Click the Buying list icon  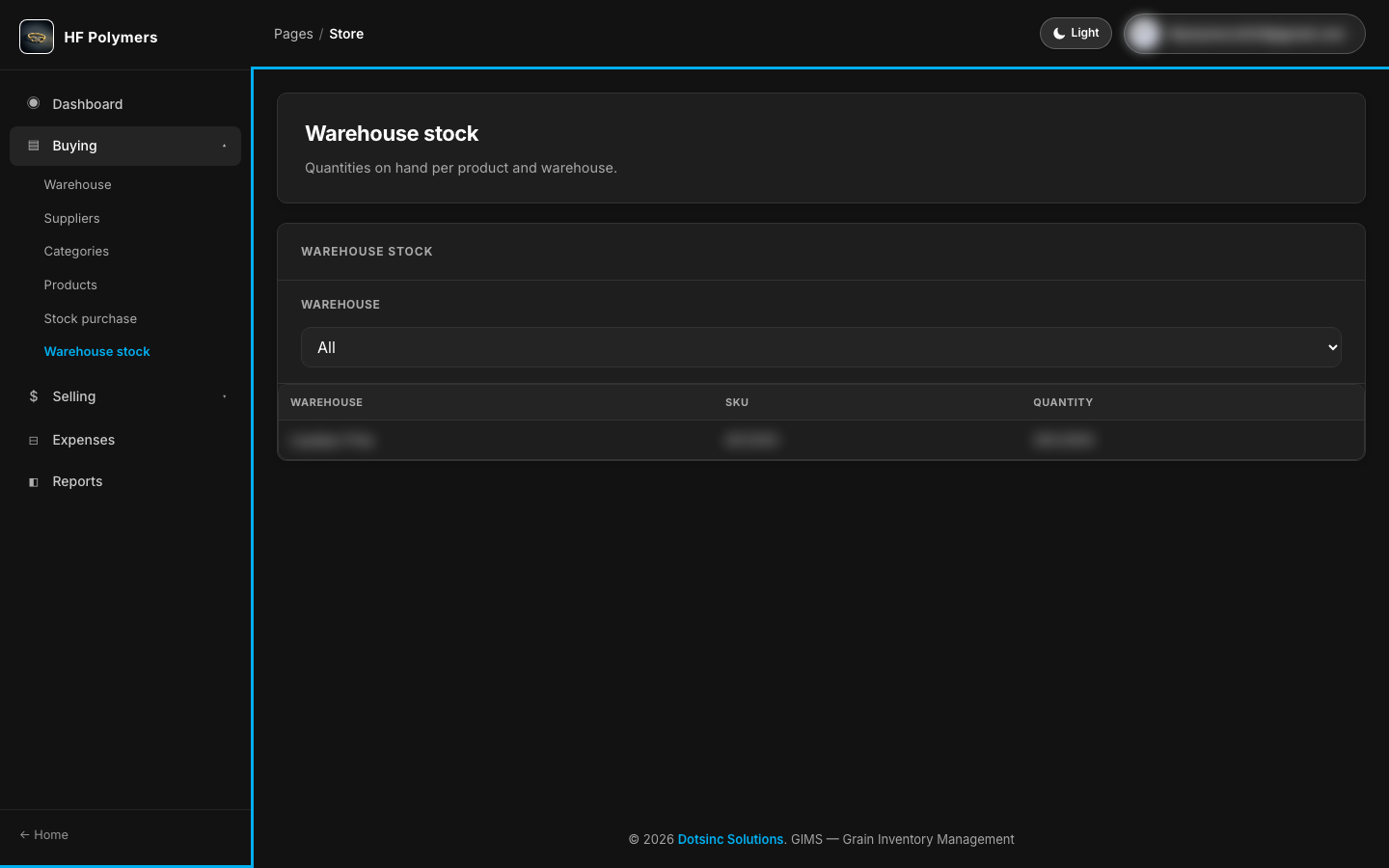[34, 146]
